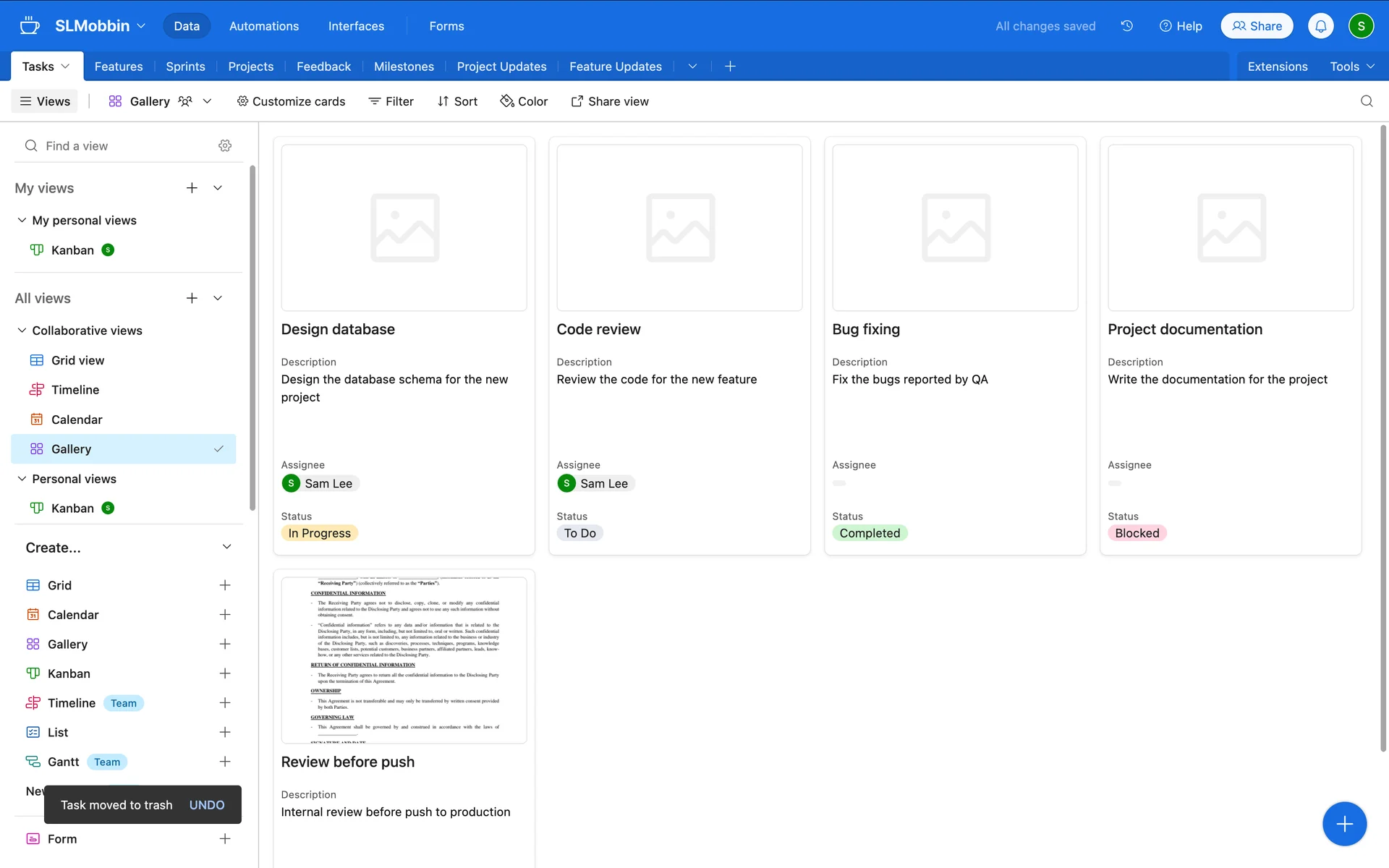1389x868 pixels.
Task: Collapse the Collaborative views group
Action: click(22, 331)
